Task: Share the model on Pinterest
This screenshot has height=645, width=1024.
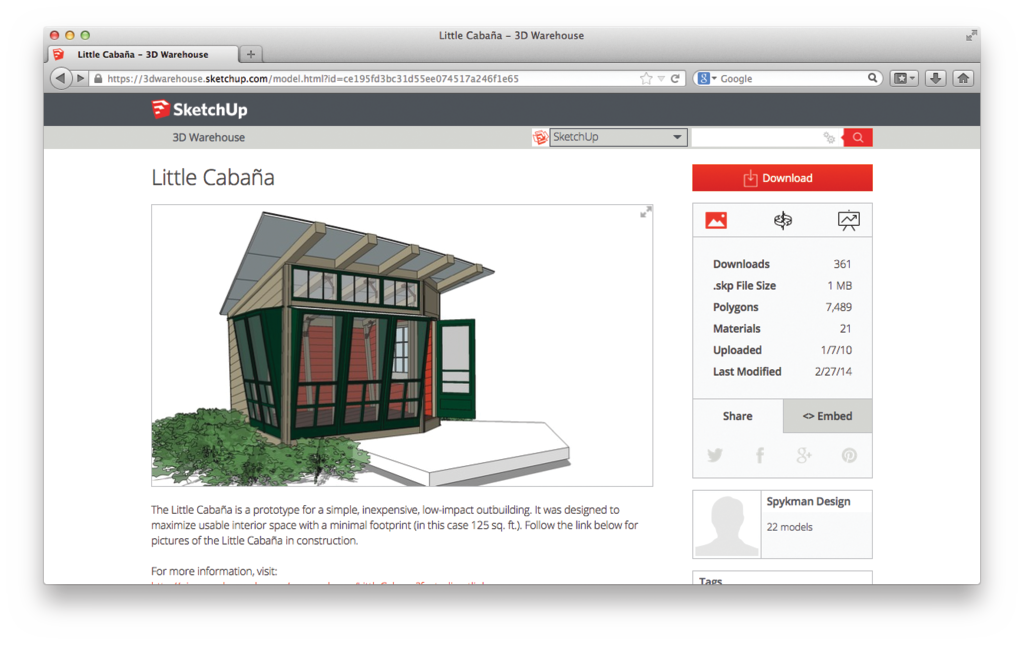Action: (x=849, y=455)
